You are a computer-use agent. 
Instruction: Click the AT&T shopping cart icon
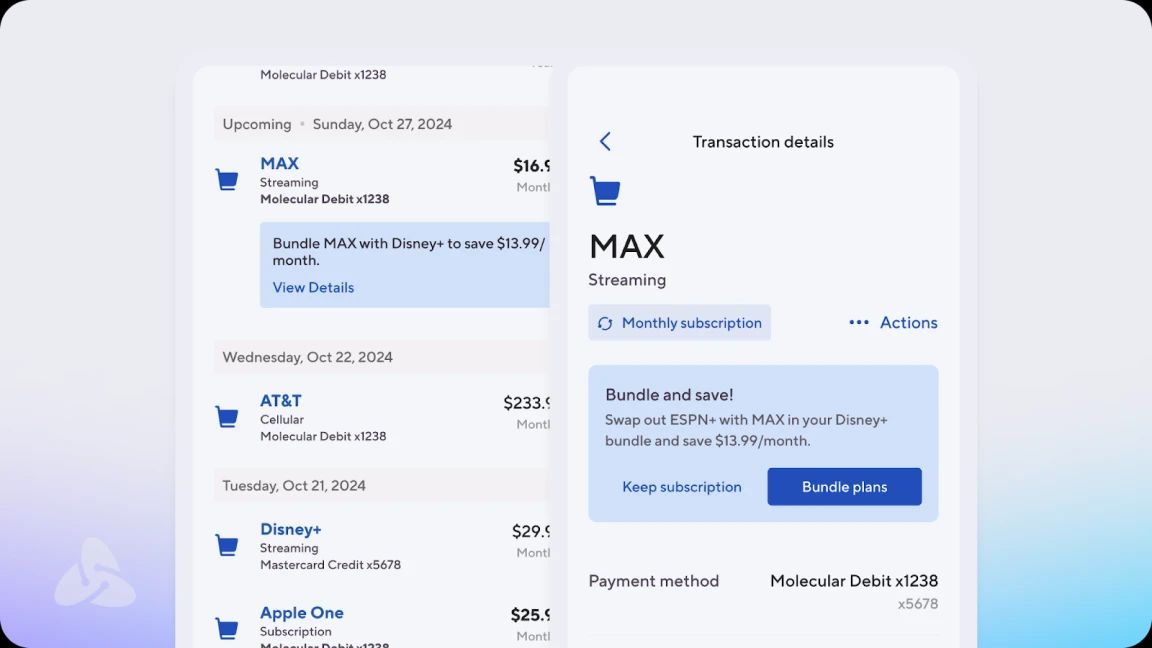pos(227,417)
